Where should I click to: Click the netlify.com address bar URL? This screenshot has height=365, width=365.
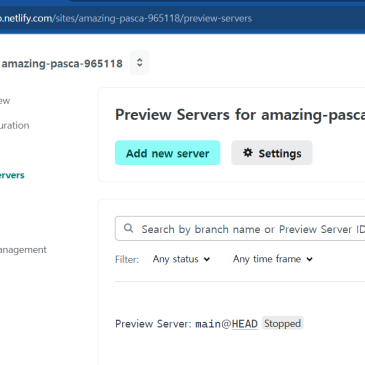coord(126,18)
